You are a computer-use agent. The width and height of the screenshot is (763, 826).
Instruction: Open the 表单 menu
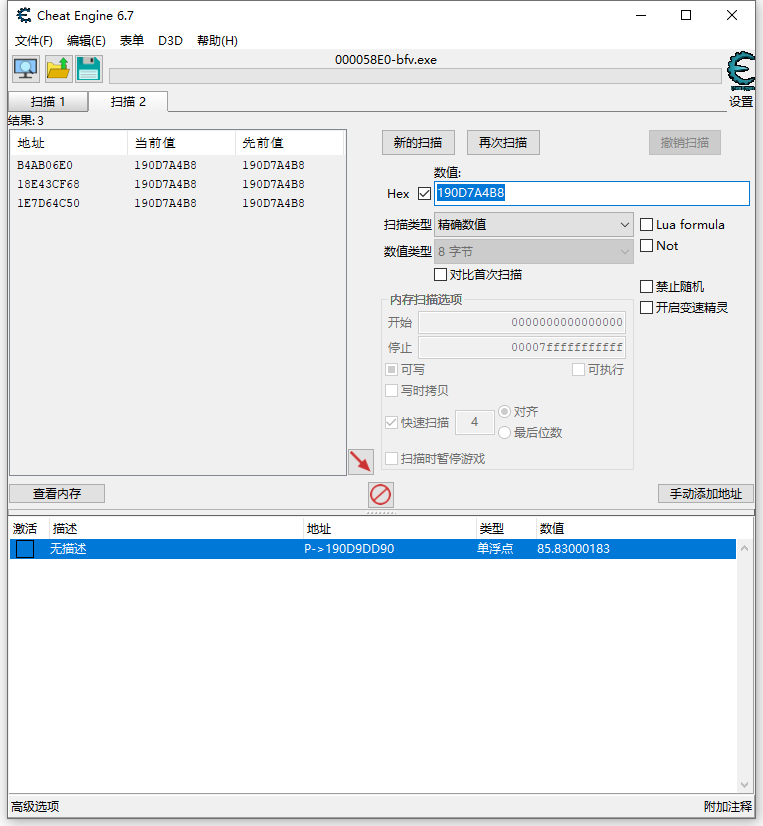[132, 41]
